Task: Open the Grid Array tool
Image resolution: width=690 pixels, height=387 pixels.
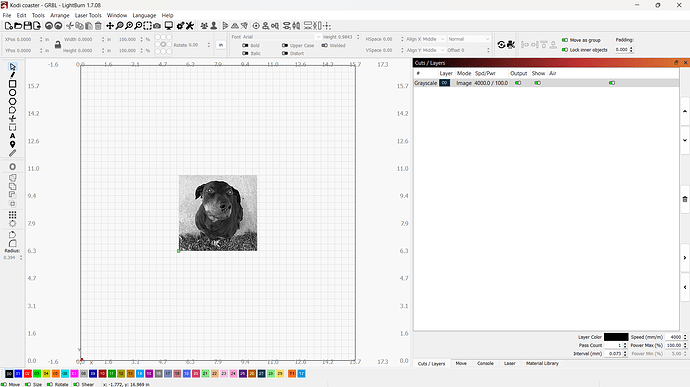Action: click(12, 214)
